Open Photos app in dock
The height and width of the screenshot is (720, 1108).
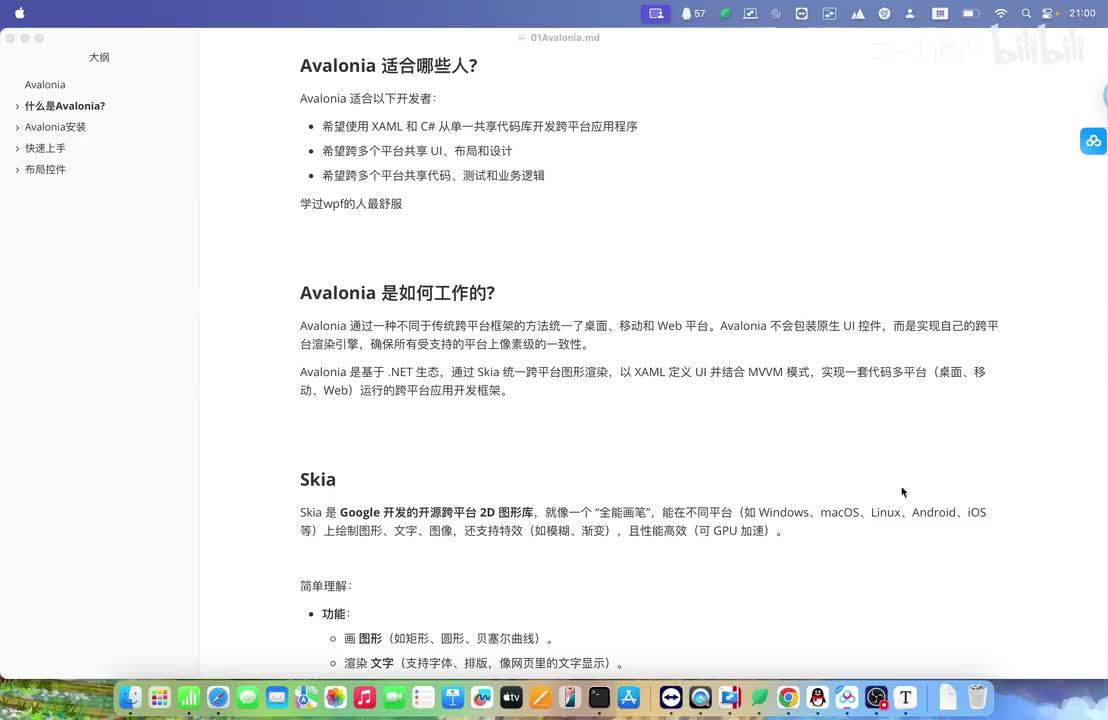[x=336, y=698]
